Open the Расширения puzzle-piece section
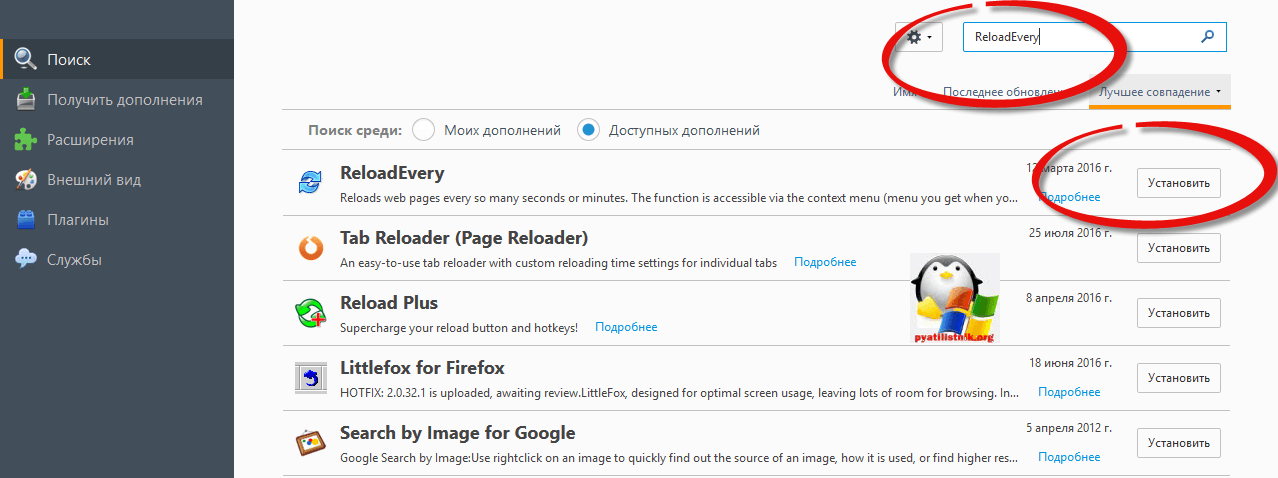The width and height of the screenshot is (1278, 478). (x=90, y=140)
